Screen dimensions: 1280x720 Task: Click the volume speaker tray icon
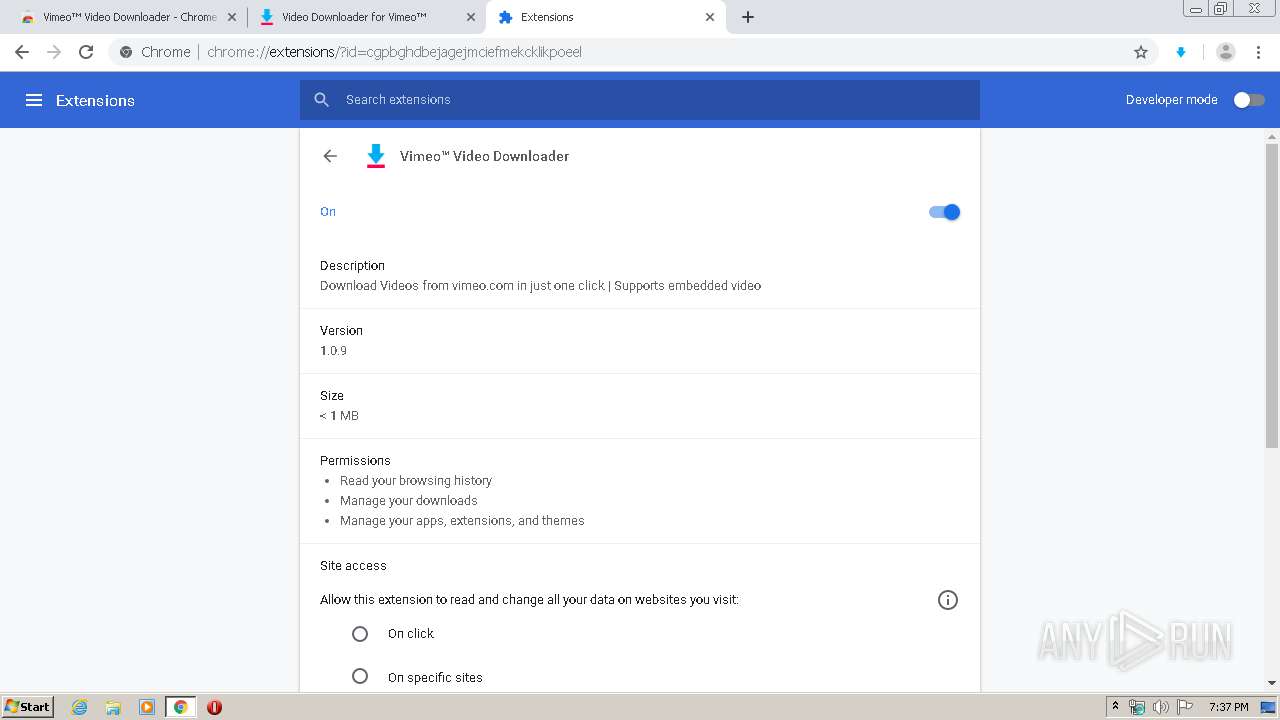(x=1161, y=707)
